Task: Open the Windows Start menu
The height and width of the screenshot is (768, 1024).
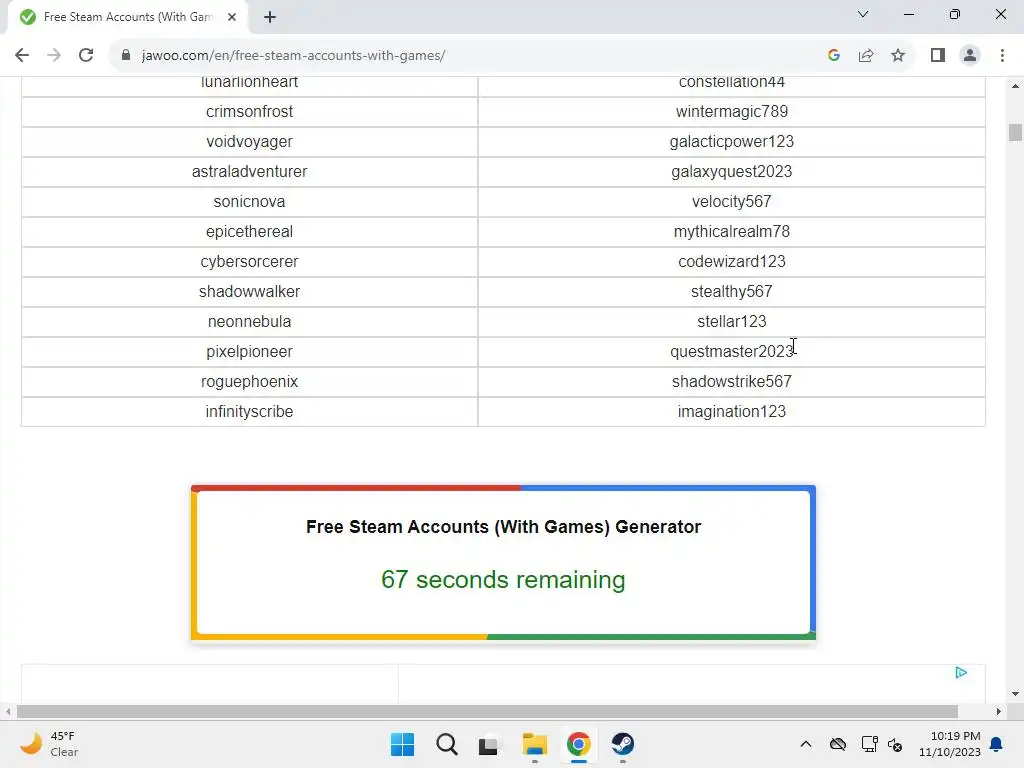Action: click(402, 744)
